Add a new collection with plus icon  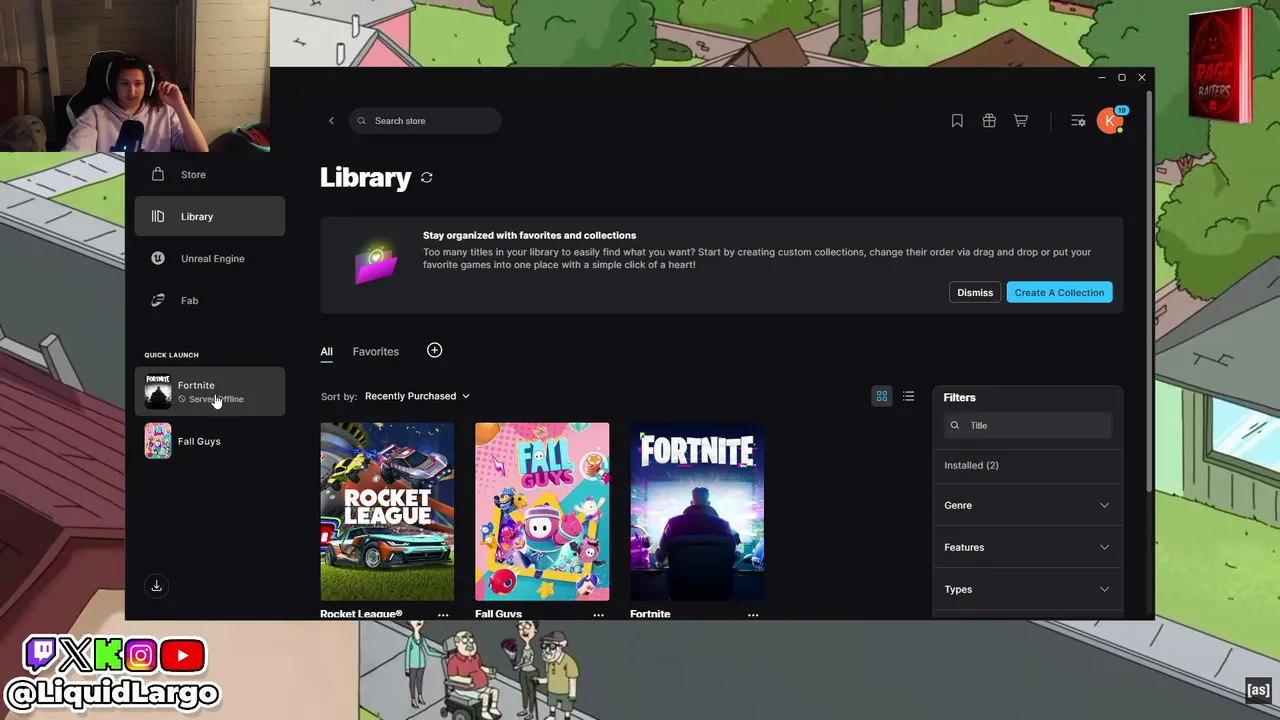click(434, 350)
